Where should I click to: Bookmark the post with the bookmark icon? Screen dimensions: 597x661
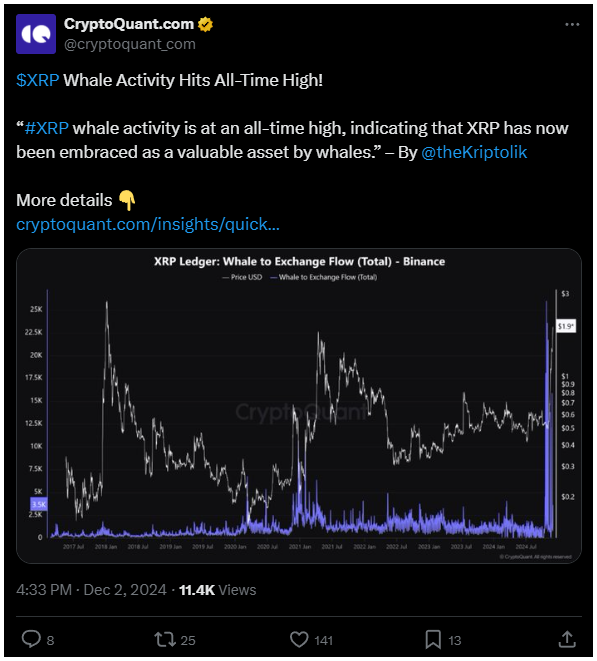point(433,640)
